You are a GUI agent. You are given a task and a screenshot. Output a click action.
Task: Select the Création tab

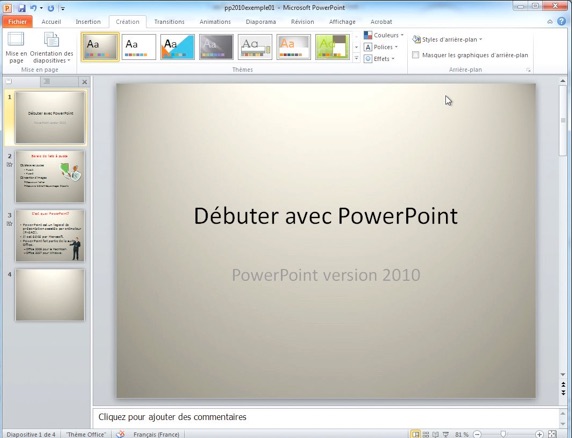[x=127, y=22]
